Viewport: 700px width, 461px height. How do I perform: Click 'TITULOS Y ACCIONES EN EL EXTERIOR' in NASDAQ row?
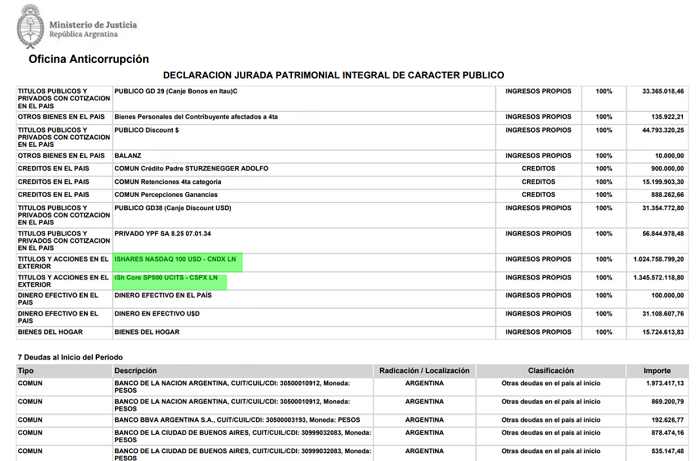point(63,263)
